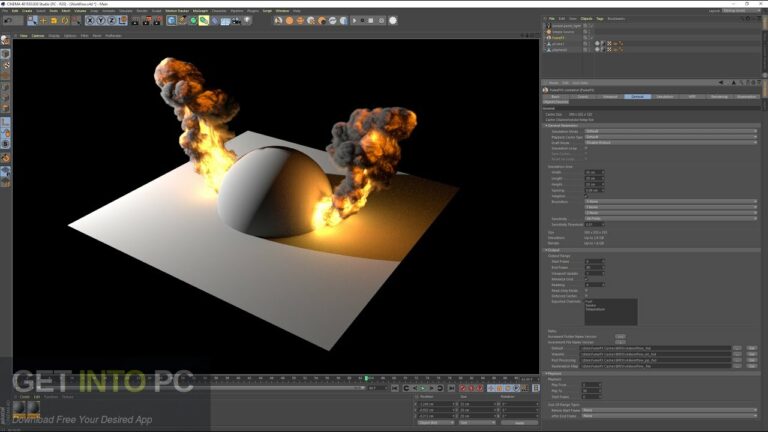Click the plugin play simulation icon
Screen dimensions: 768x432
click(354, 21)
